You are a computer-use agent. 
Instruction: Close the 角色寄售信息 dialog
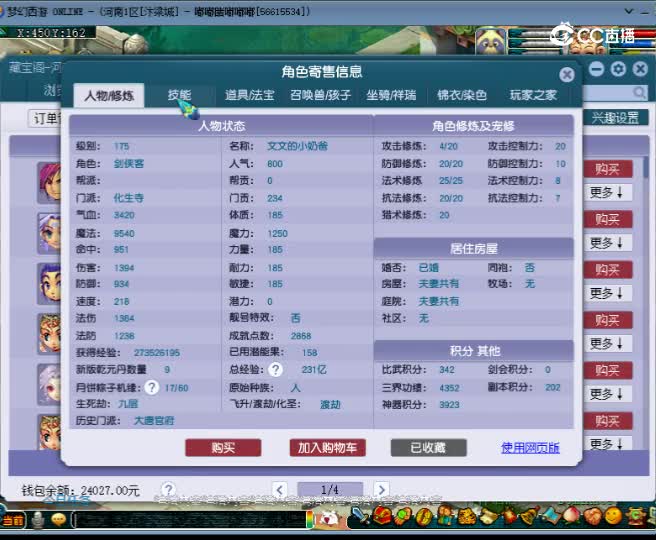(566, 75)
